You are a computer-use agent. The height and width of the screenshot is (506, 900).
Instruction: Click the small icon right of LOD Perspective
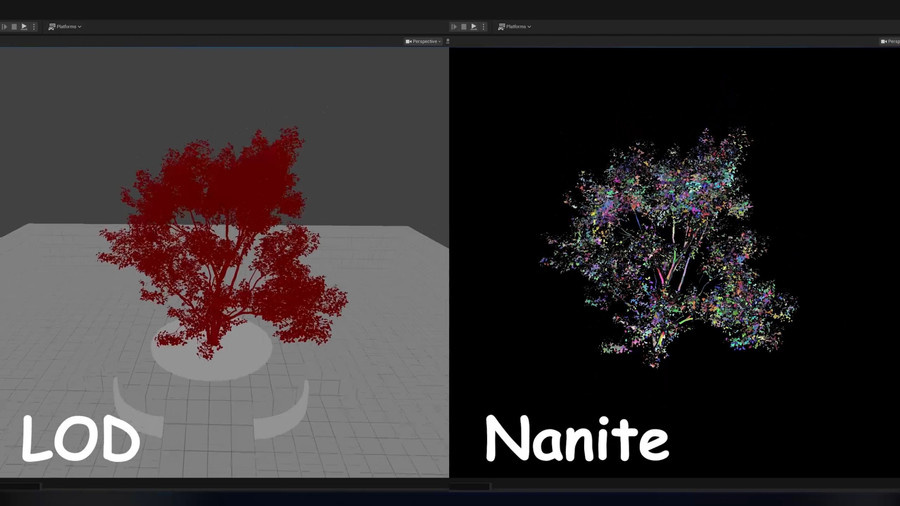tap(447, 41)
